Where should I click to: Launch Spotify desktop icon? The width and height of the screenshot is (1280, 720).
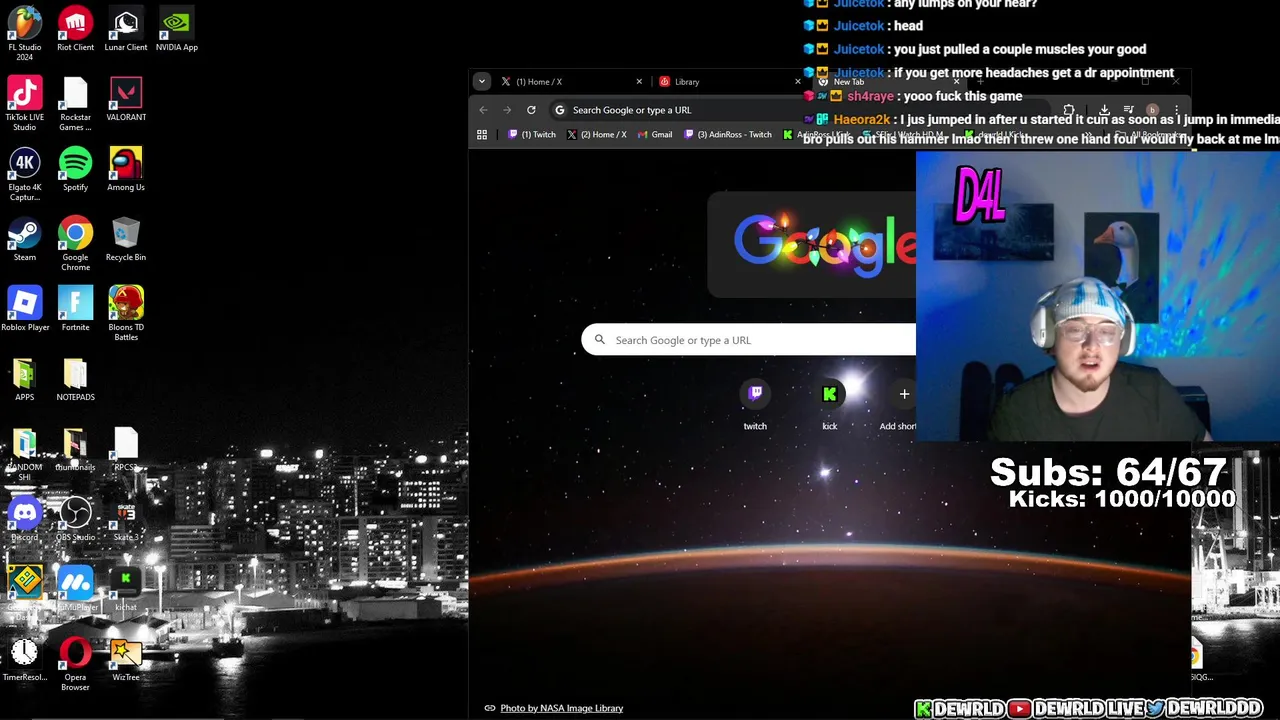(x=75, y=169)
